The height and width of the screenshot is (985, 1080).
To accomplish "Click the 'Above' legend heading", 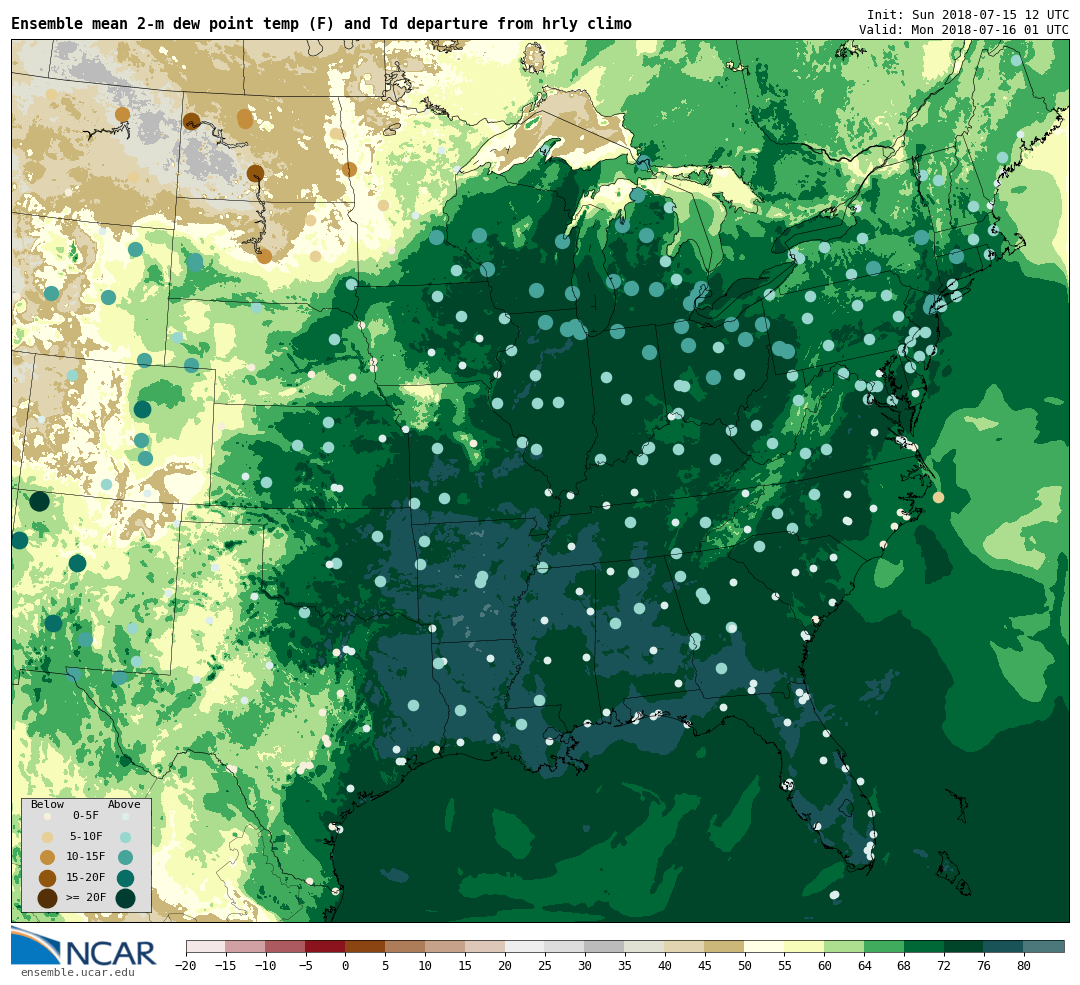I will [124, 805].
